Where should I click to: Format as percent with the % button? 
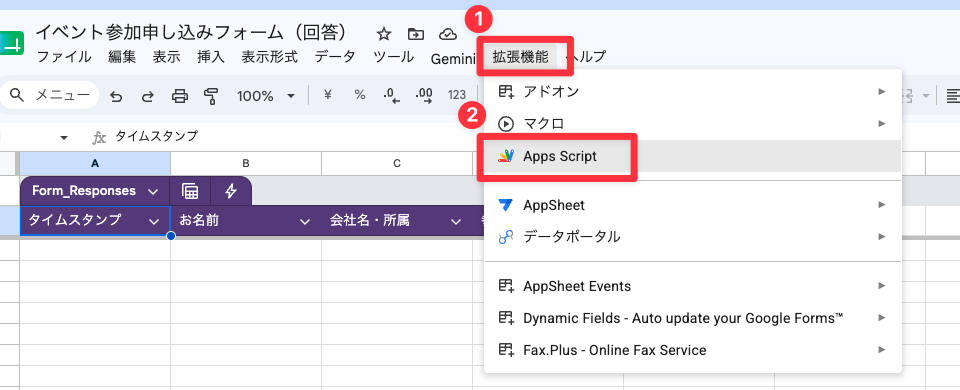point(360,95)
